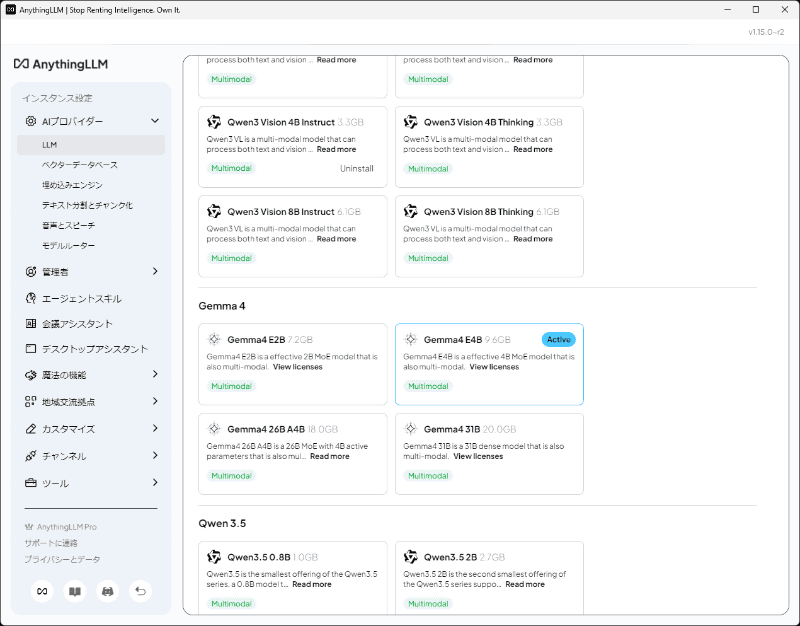Click the AnythingLLM logo in sidebar
The width and height of the screenshot is (800, 626).
pos(61,64)
